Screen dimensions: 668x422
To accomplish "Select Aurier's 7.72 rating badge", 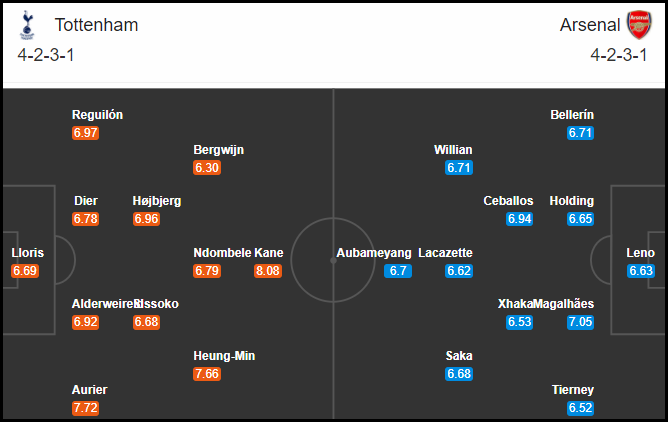I will [x=85, y=408].
